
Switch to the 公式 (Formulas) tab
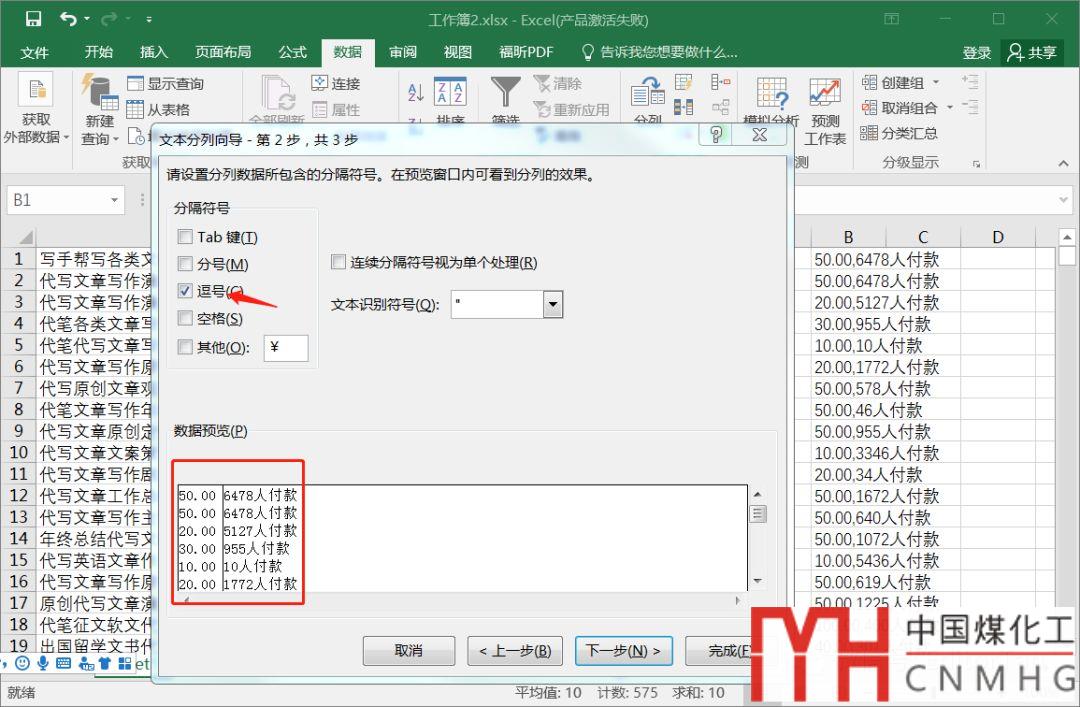292,52
